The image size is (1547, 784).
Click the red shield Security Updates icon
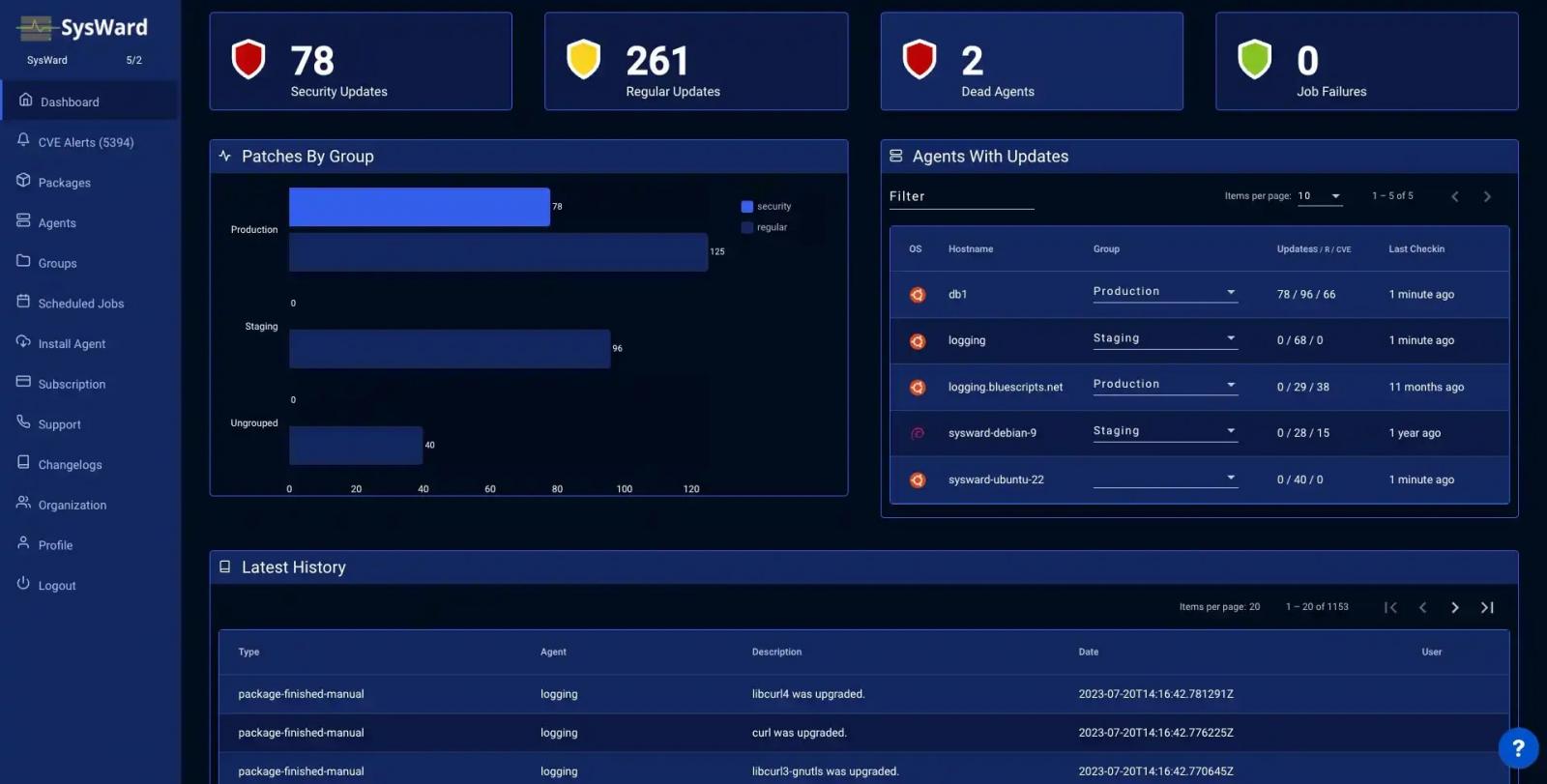click(x=248, y=60)
